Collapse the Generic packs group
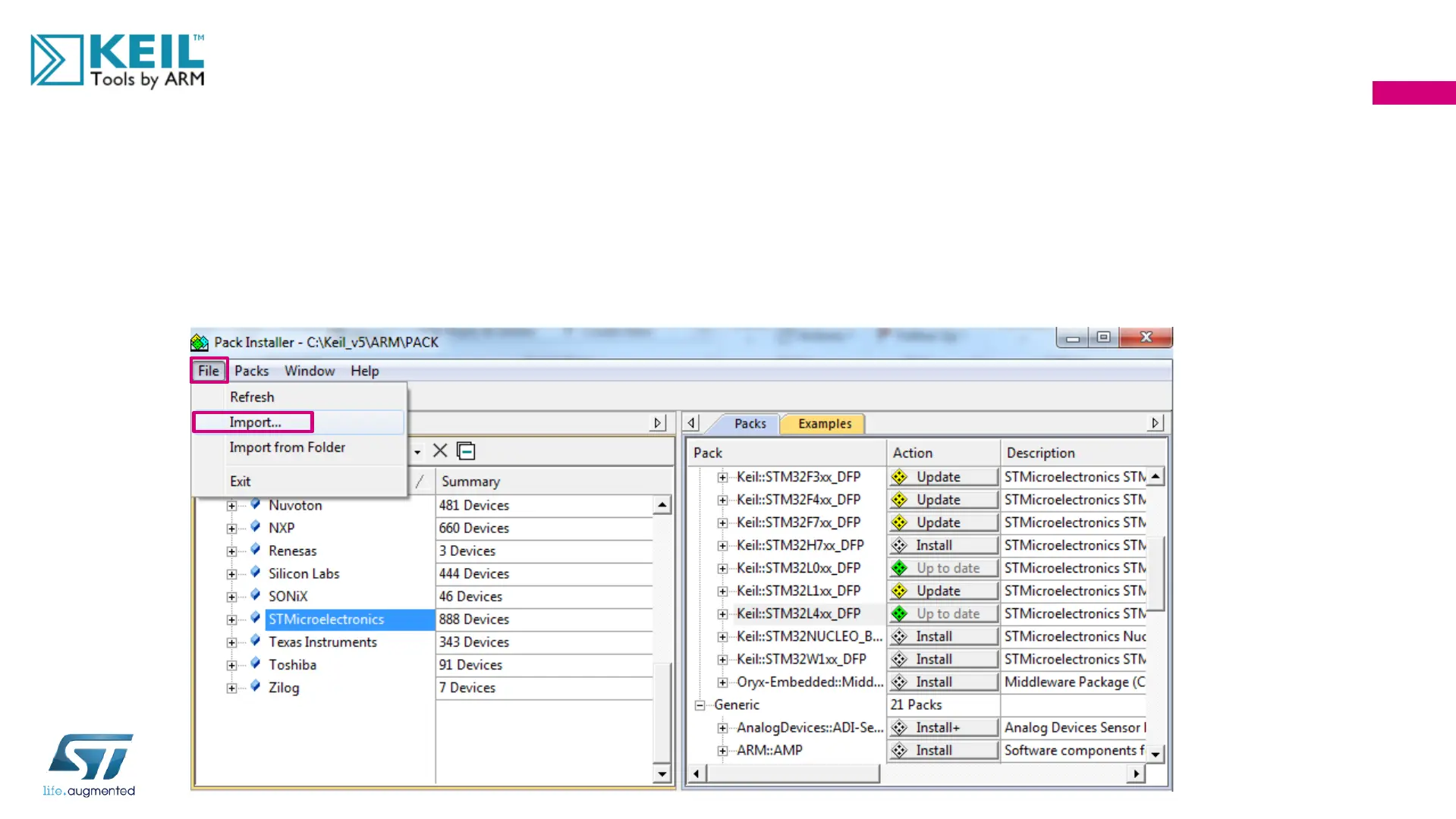This screenshot has height=819, width=1456. [700, 705]
